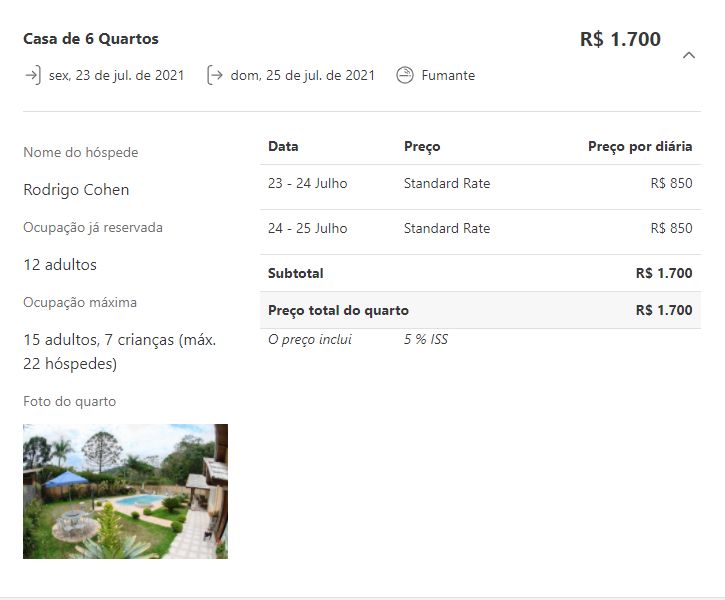Click the 12 adultos occupancy text
Viewport: 725px width, 600px height.
pyautogui.click(x=60, y=265)
